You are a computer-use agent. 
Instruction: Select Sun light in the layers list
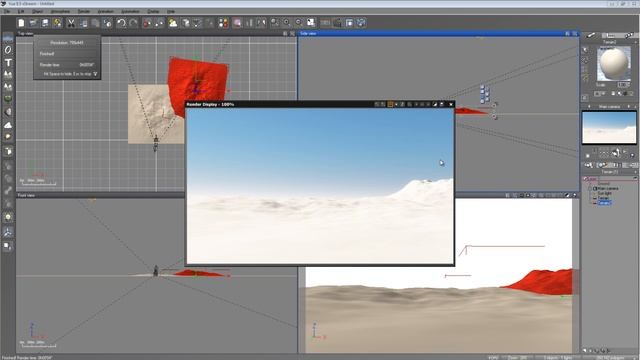click(x=604, y=193)
